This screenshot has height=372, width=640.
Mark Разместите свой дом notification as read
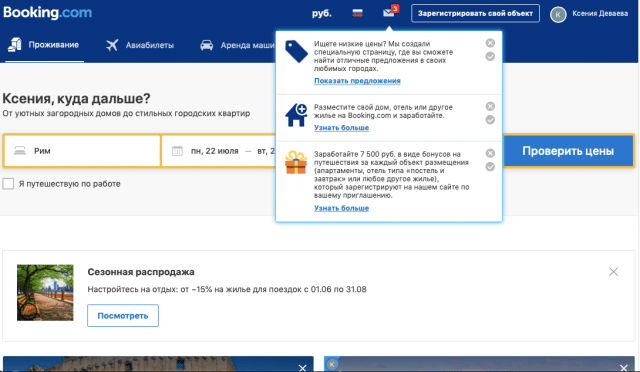coord(490,120)
